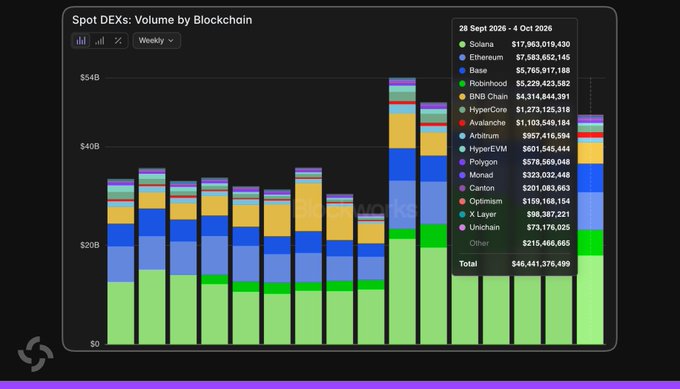Click the Arbitrum label in tooltip
Viewport: 680px width, 389px height.
click(x=484, y=136)
